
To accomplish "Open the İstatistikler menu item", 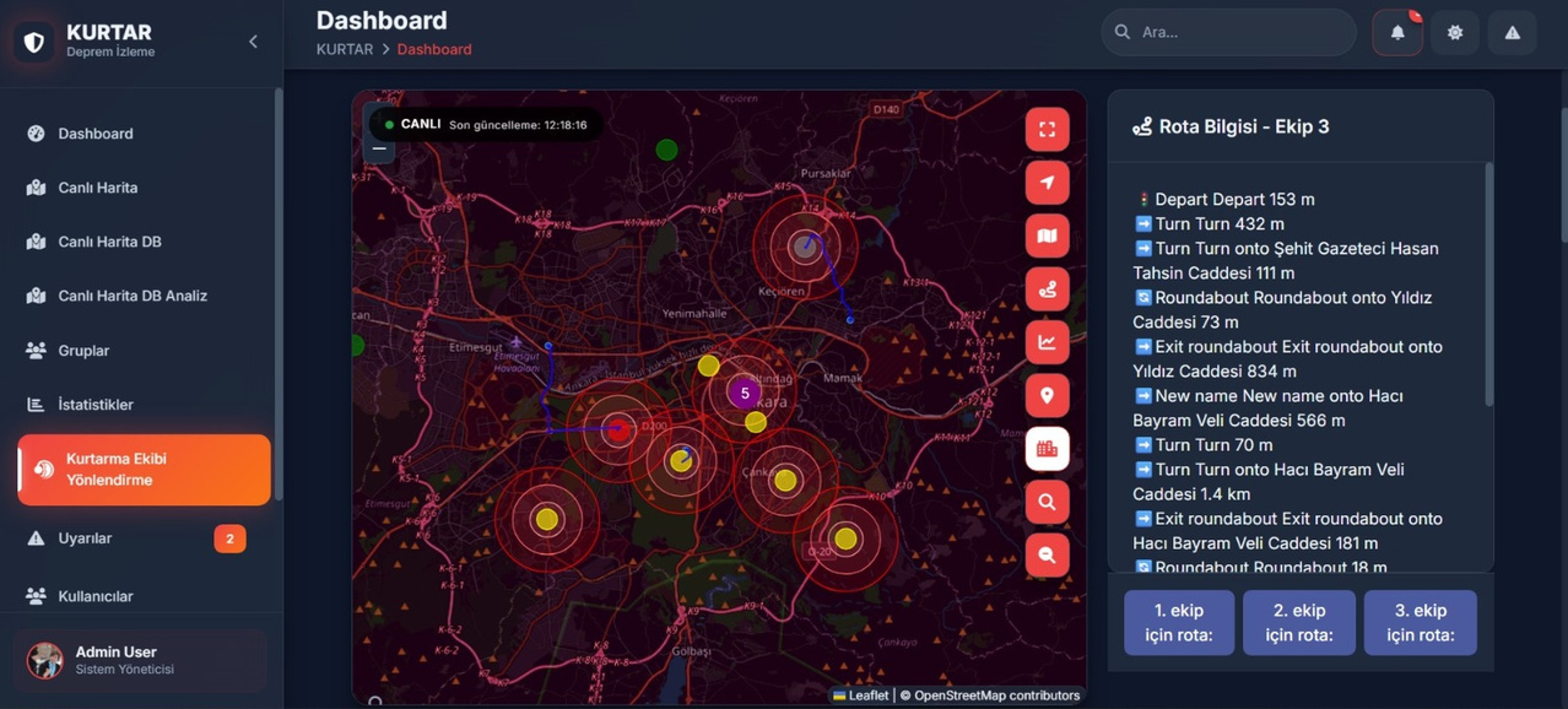I will click(x=95, y=404).
